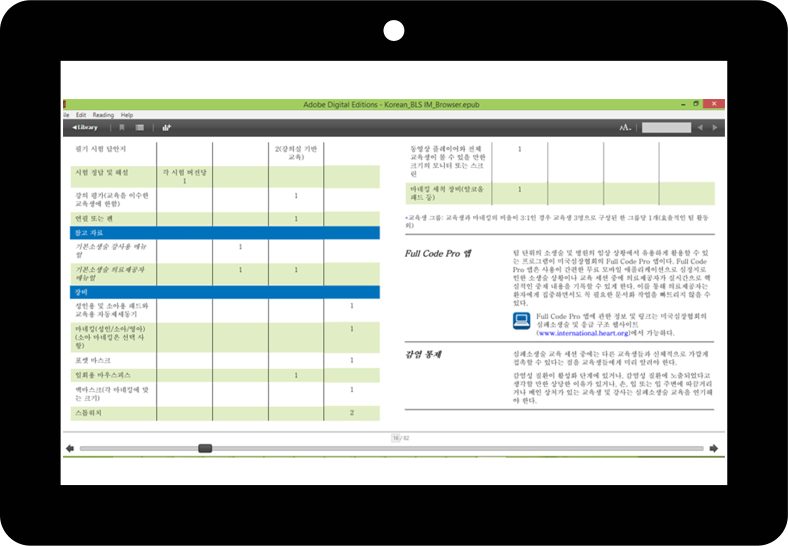The height and width of the screenshot is (546, 788).
Task: Turn to the next page with the right arrow
Action: tap(714, 448)
